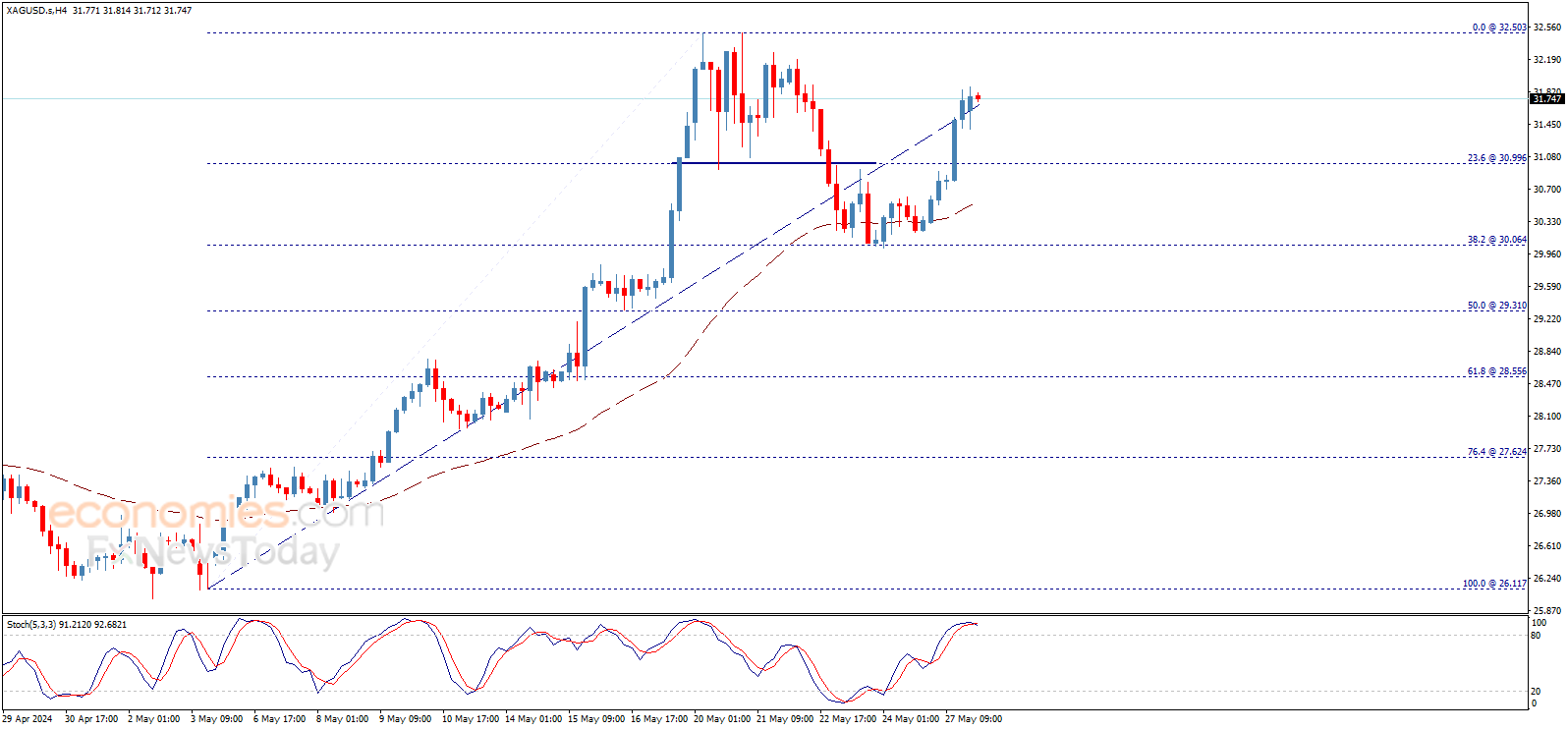1568x730 pixels.
Task: Select the 100.0 @ 26.117 Fibonacci label
Action: pos(1494,584)
